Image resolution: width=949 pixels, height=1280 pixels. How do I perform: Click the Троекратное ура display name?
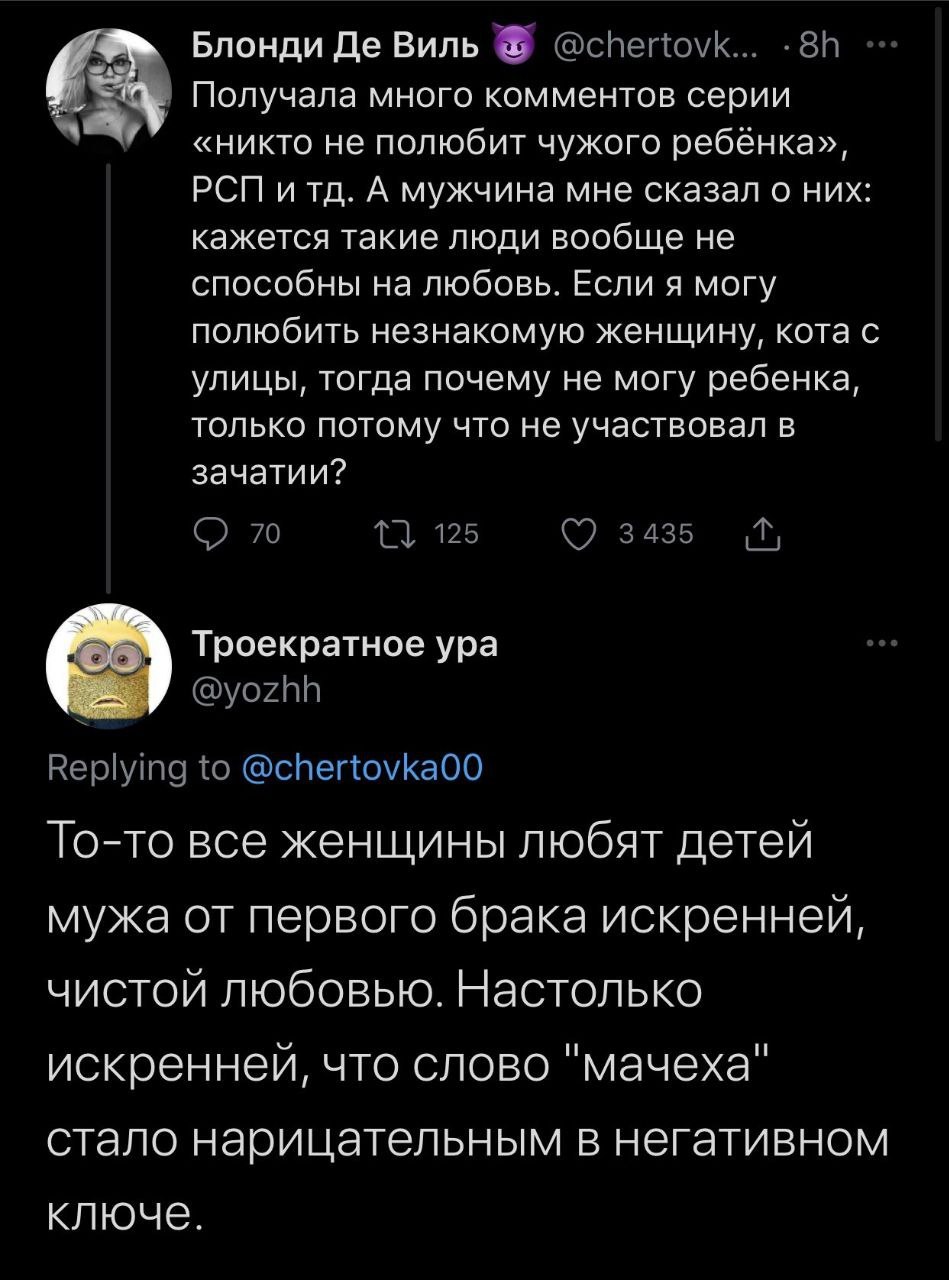[x=344, y=645]
